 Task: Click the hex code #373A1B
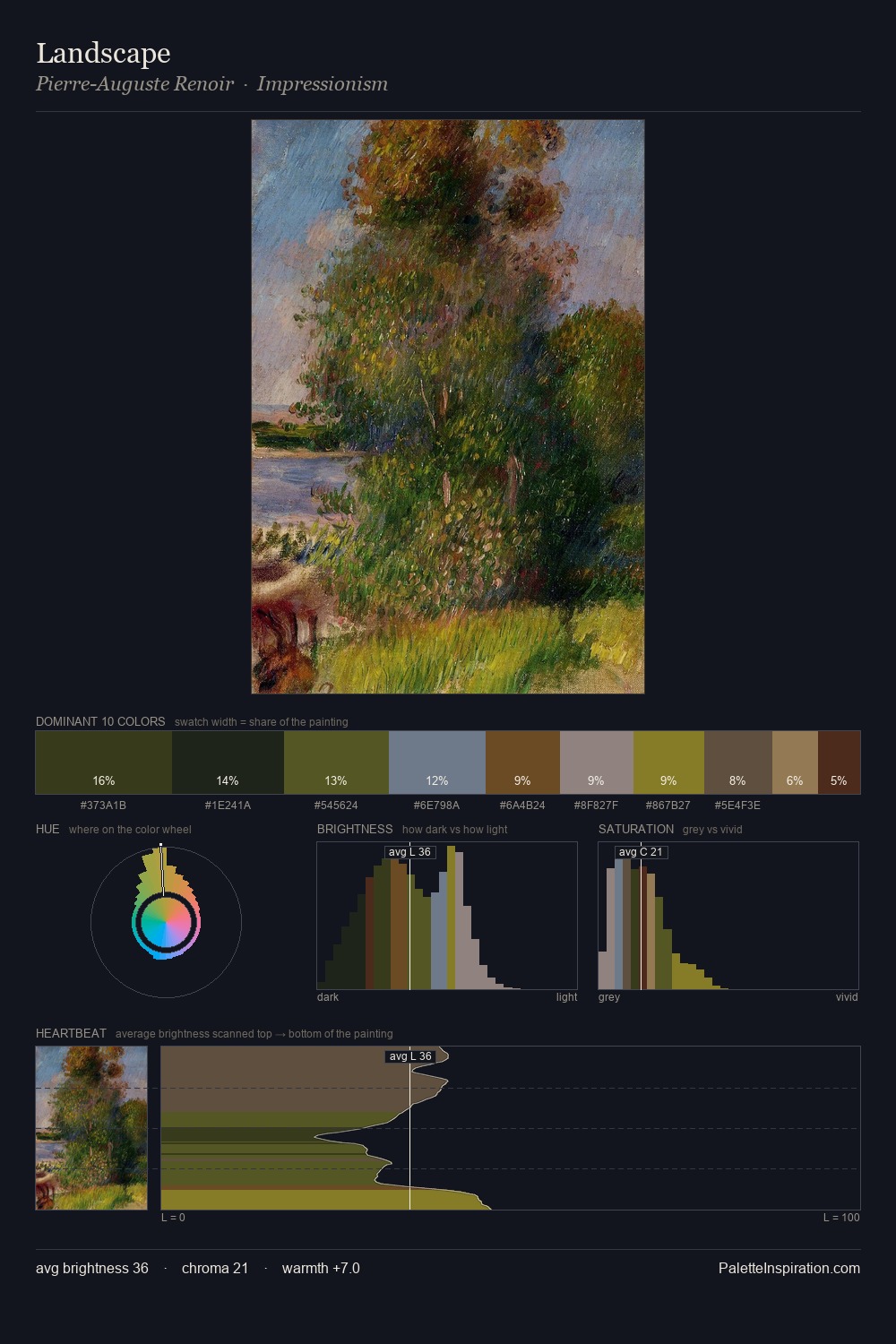coord(104,806)
